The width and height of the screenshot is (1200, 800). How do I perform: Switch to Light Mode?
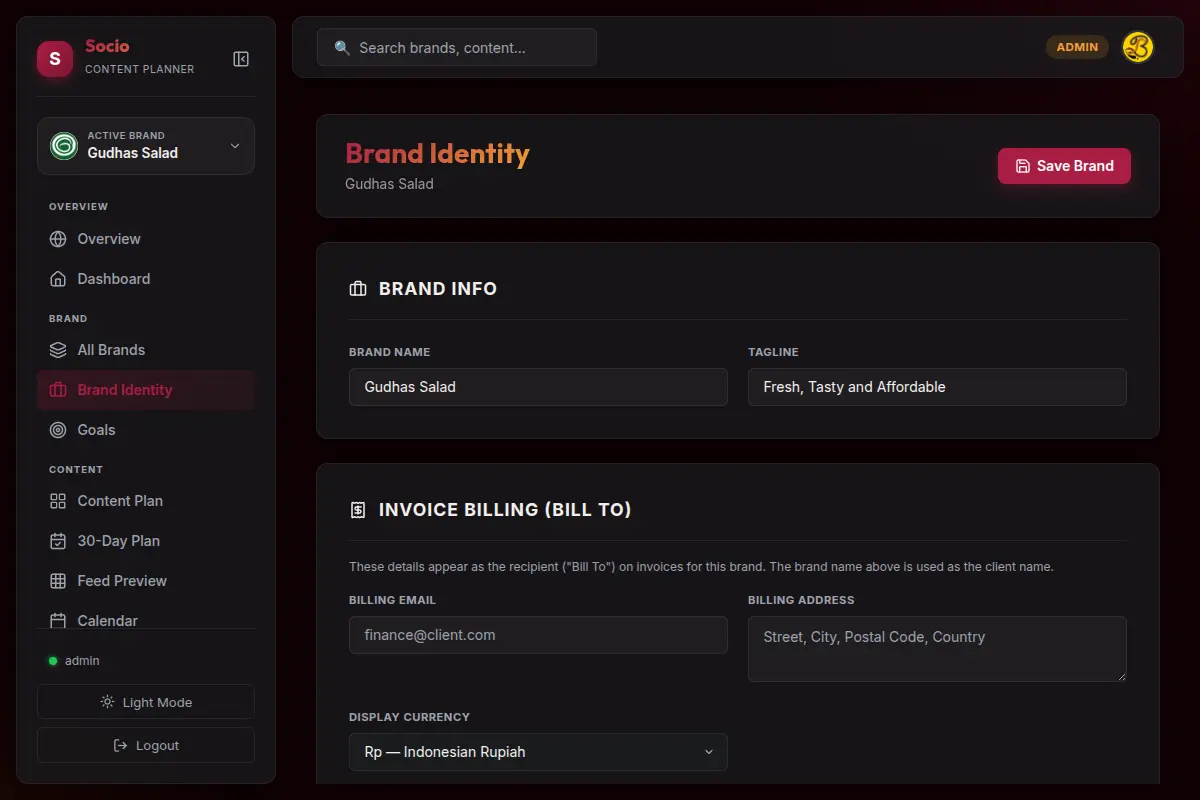click(x=146, y=702)
